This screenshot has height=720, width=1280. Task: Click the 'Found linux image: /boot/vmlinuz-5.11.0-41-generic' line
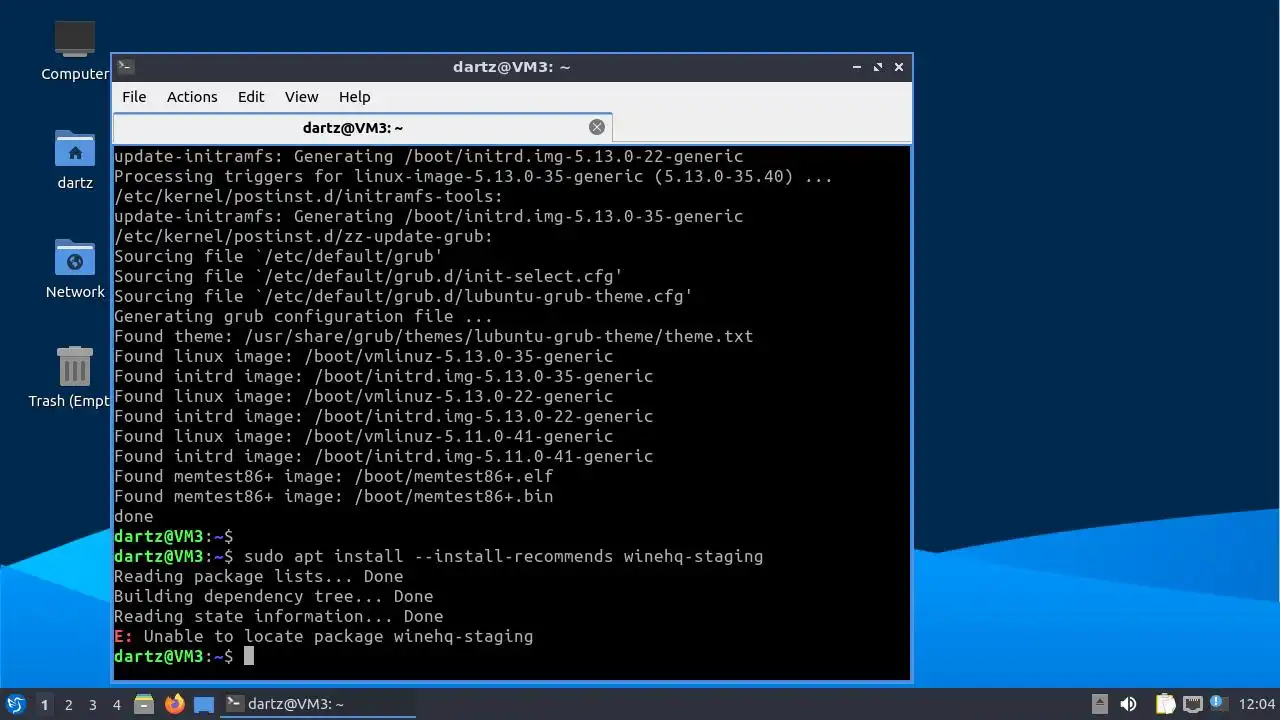(x=363, y=436)
